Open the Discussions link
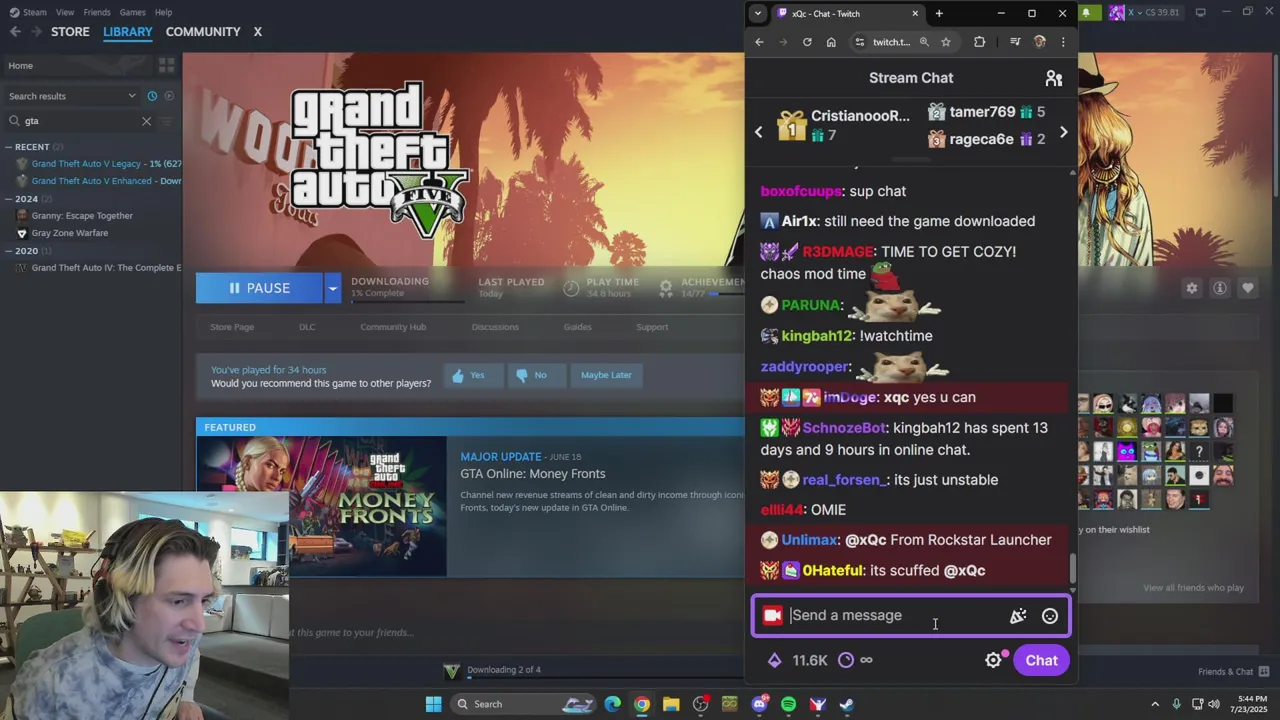1280x720 pixels. (495, 327)
